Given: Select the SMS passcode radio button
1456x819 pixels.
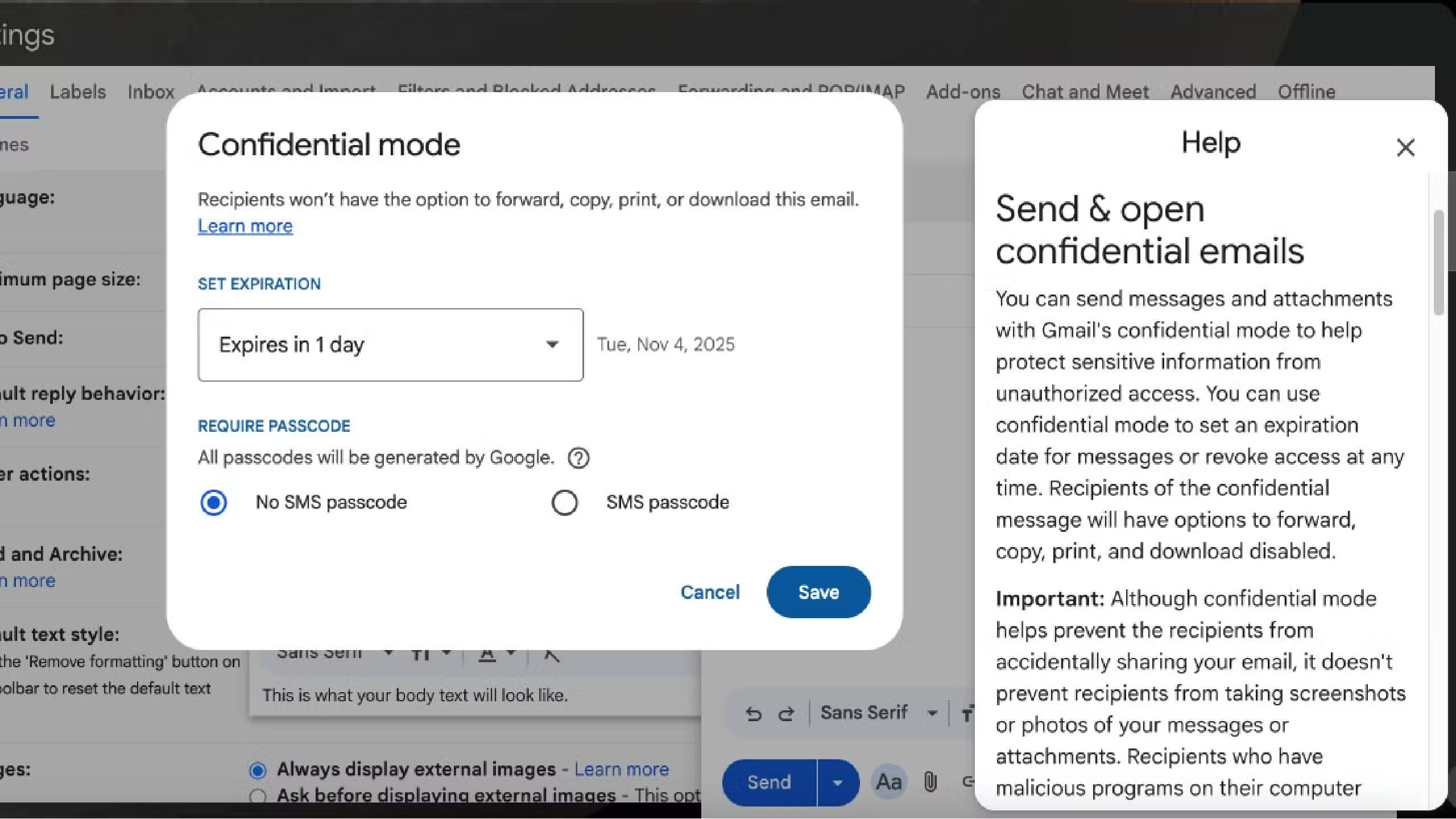Looking at the screenshot, I should [564, 503].
